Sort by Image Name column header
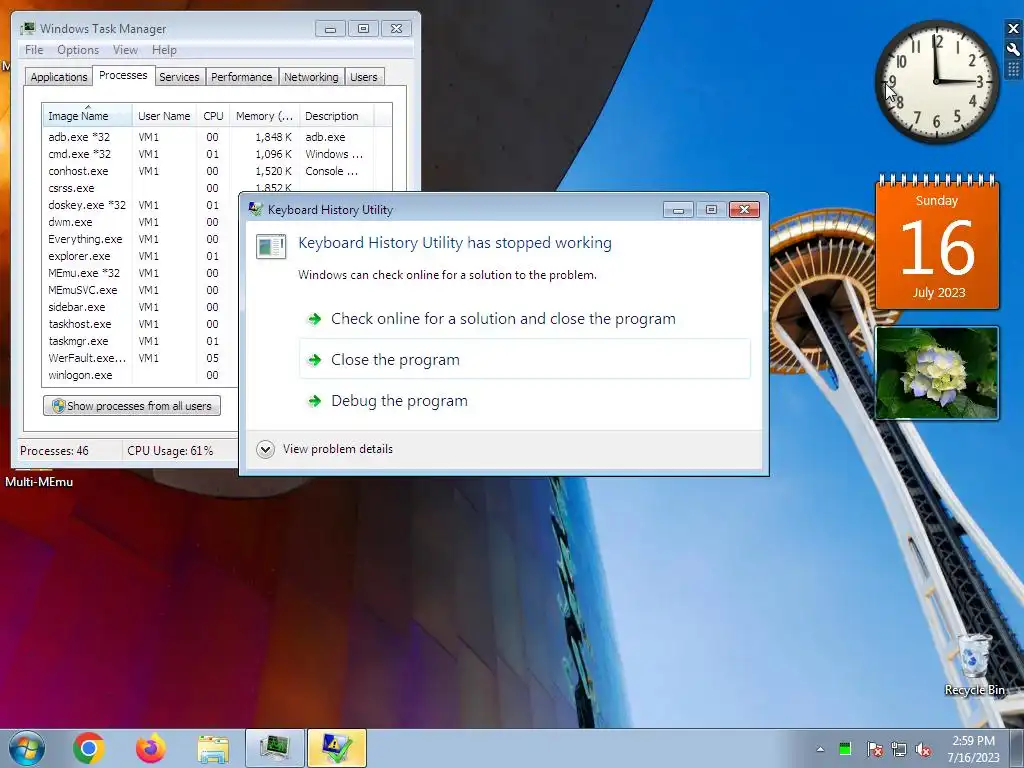The width and height of the screenshot is (1024, 768). click(88, 116)
